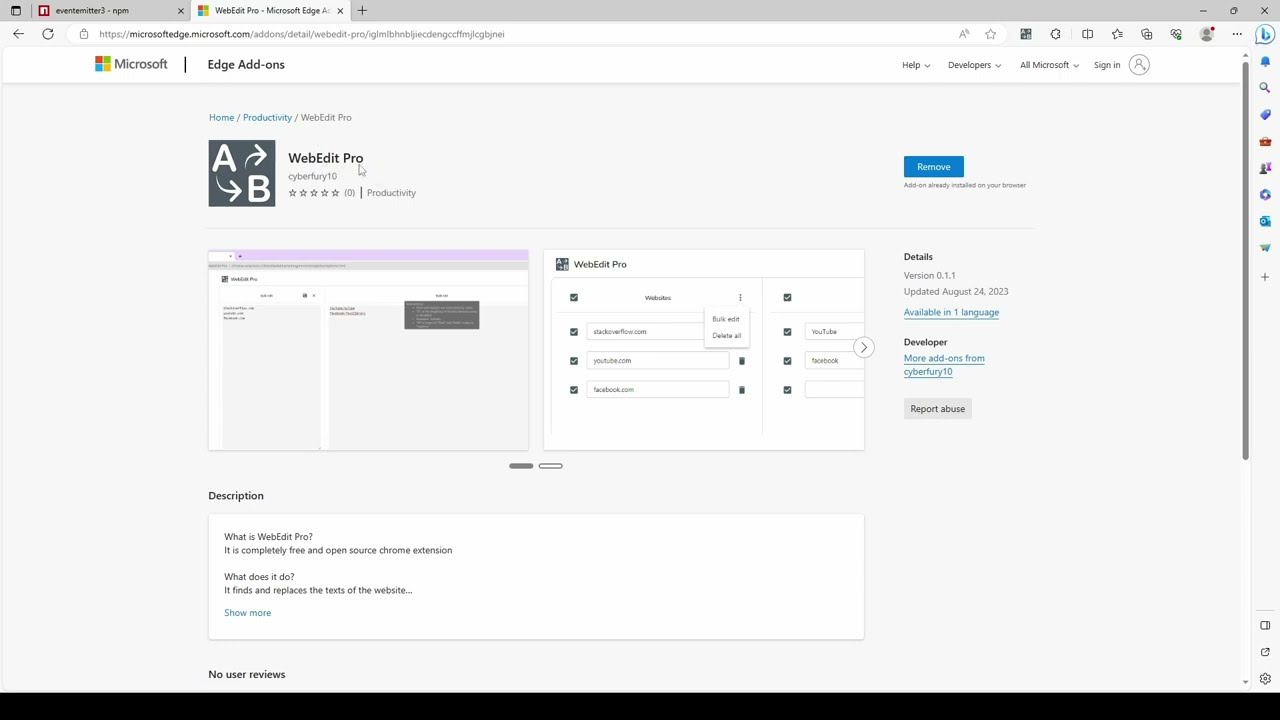Open the sidebar notifications bell
The width and height of the screenshot is (1280, 720).
(1265, 61)
